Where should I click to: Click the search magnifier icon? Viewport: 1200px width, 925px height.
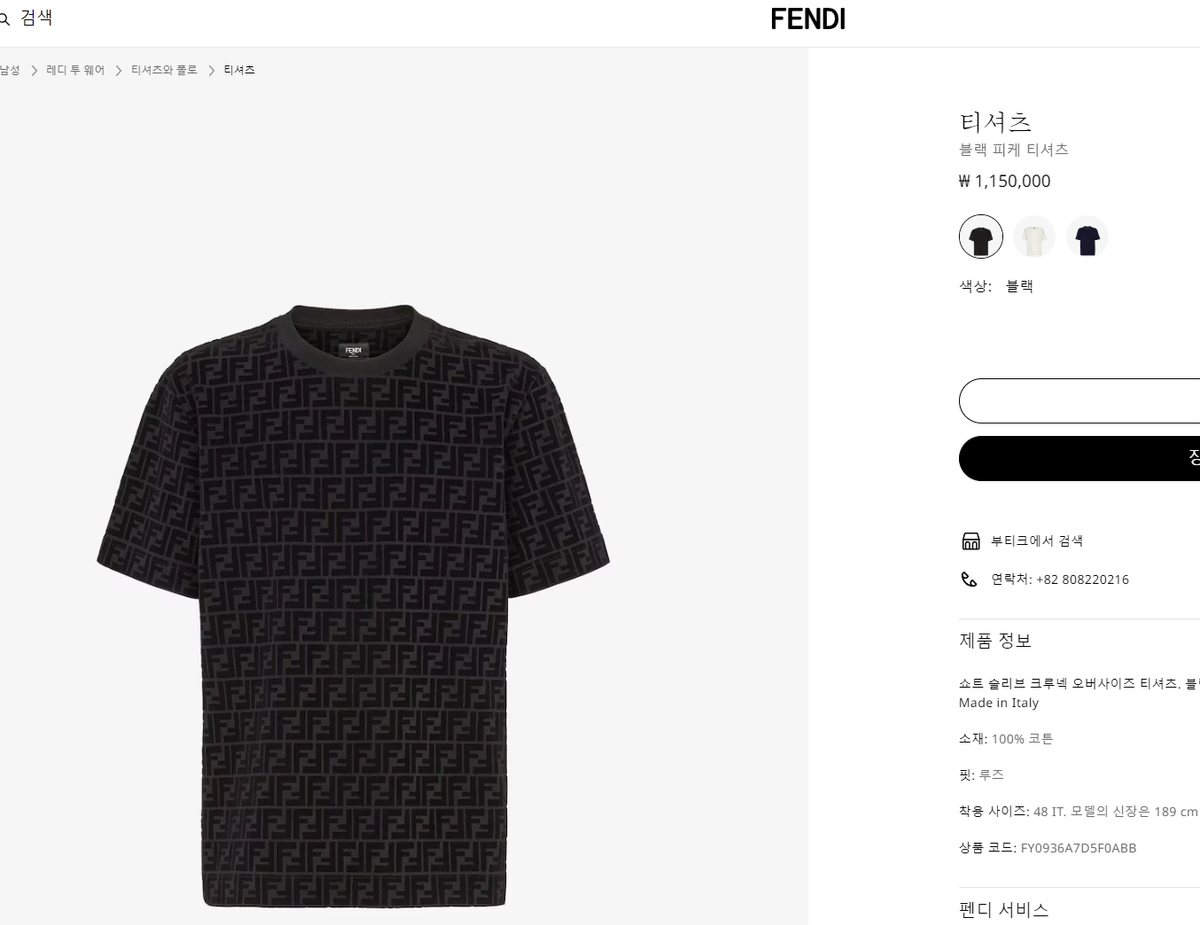pos(5,19)
